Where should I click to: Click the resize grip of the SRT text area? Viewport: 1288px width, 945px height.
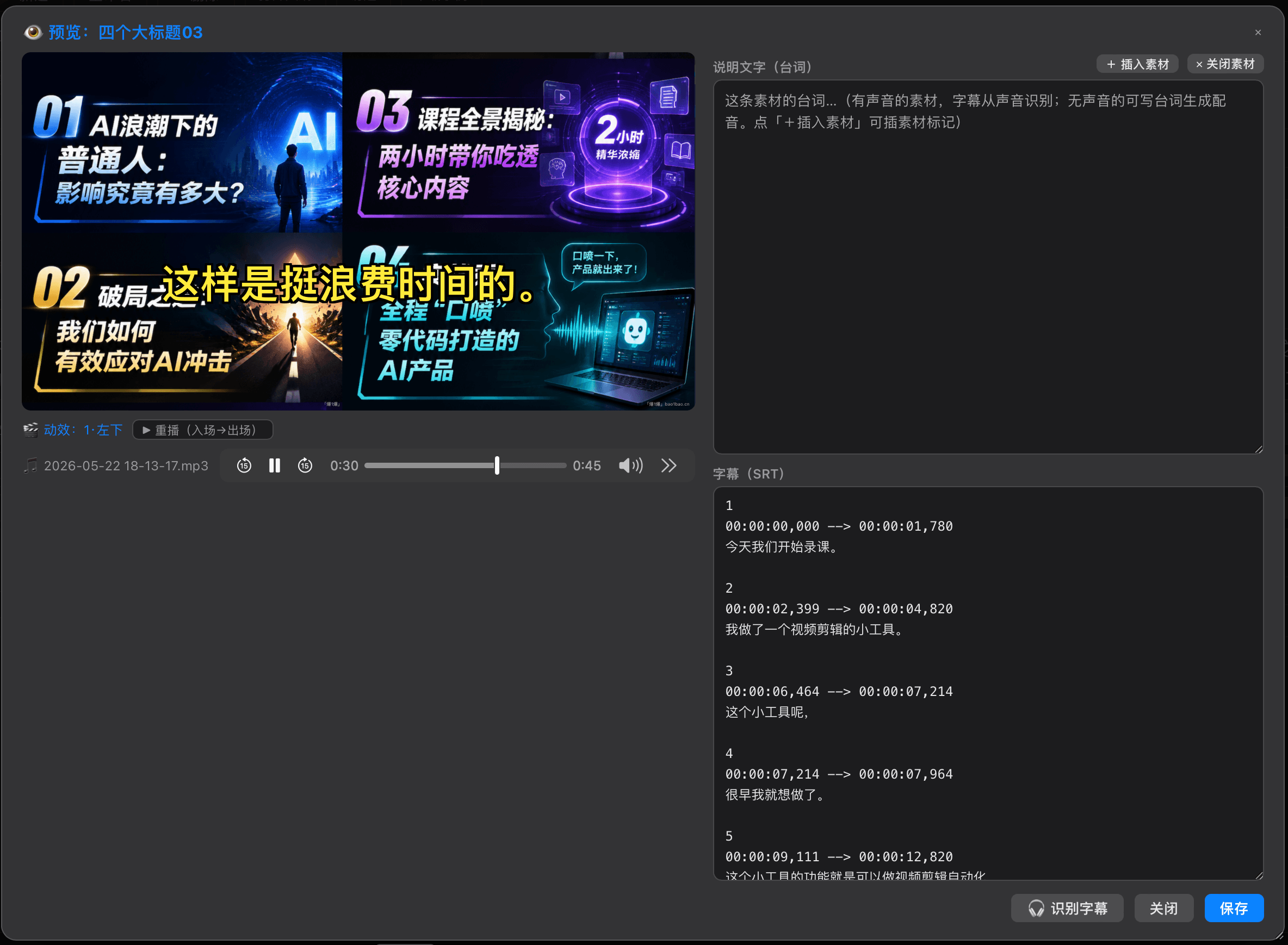click(x=1258, y=875)
